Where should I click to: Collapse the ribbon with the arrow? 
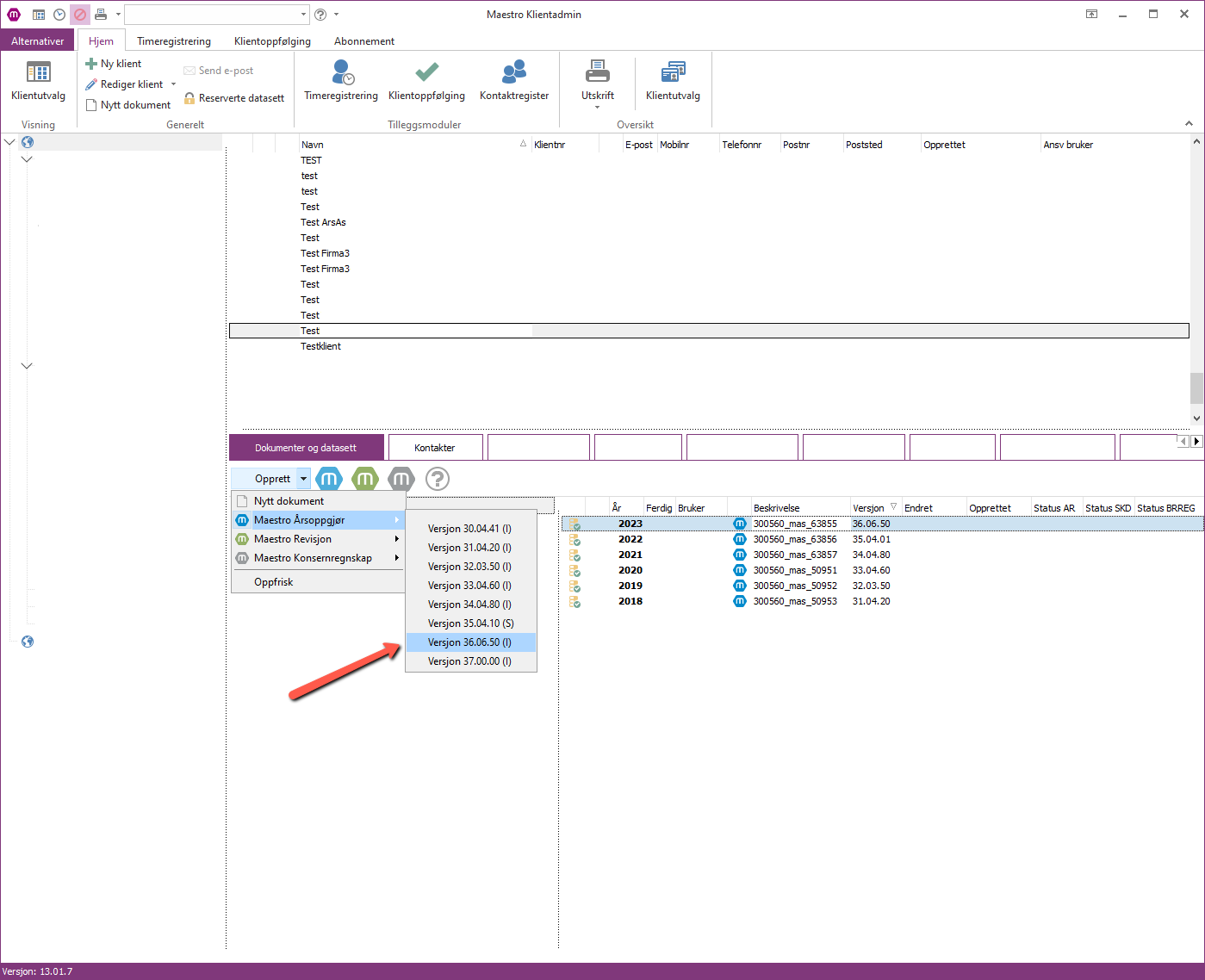click(1189, 124)
